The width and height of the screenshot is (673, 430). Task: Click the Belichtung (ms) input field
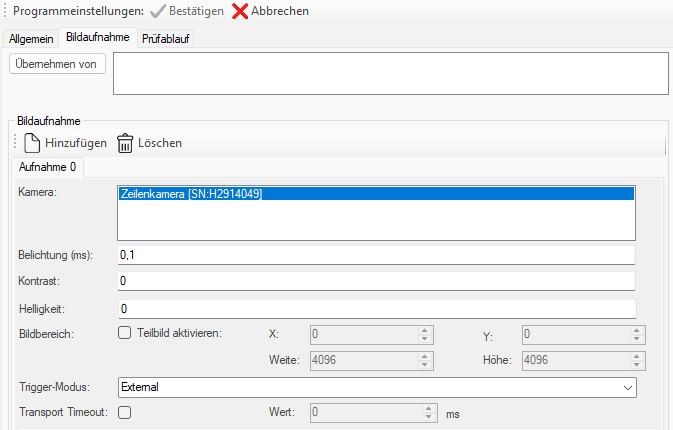click(x=375, y=255)
